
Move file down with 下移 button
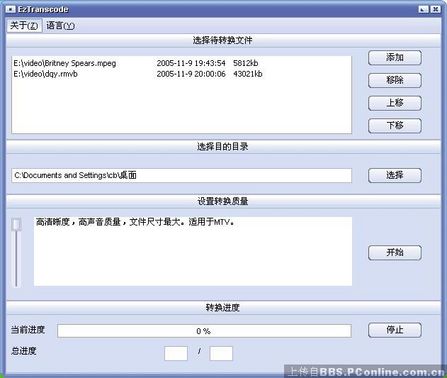(x=395, y=126)
